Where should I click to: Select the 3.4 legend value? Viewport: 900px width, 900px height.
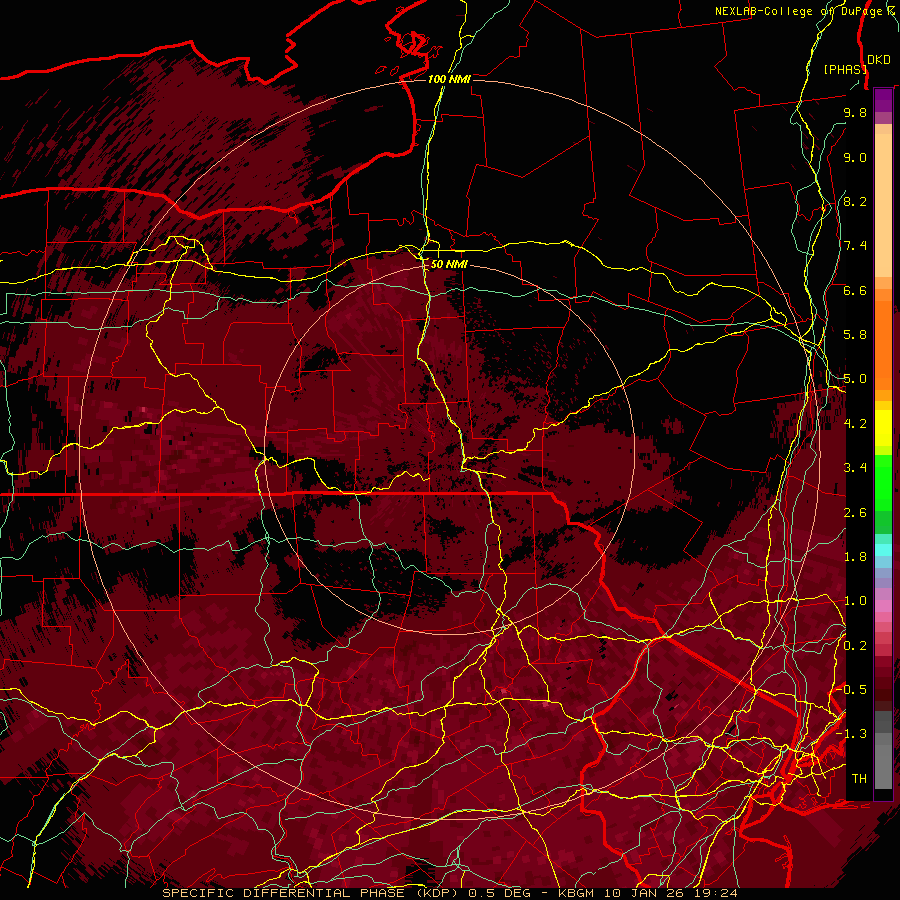tap(855, 468)
